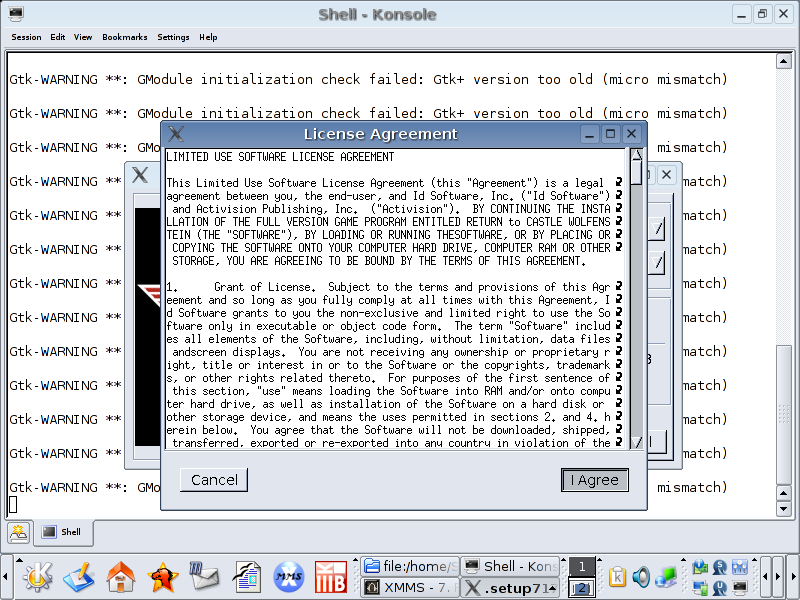Click the home folder icon in panel
The image size is (800, 600).
click(x=121, y=576)
